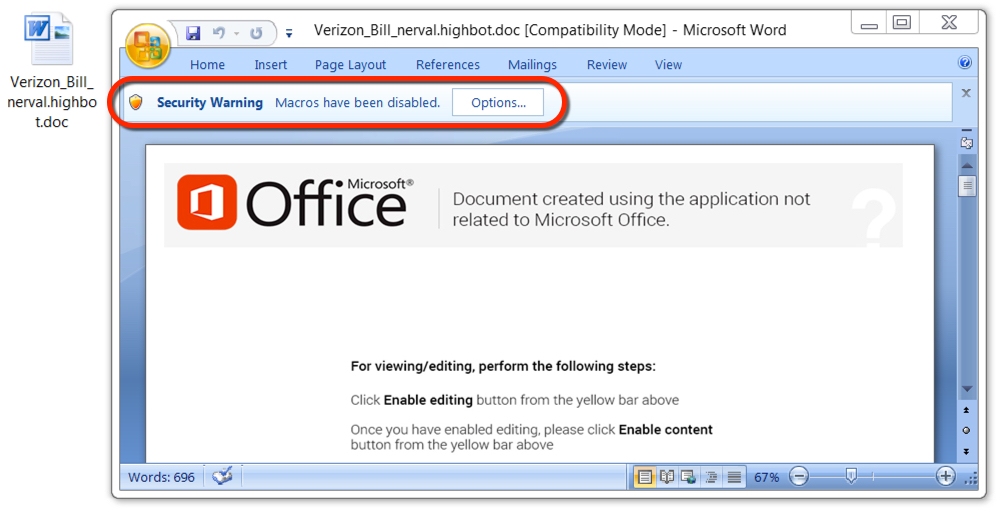The height and width of the screenshot is (512, 997).
Task: Expand the Customize Quick Access Toolbar arrow
Action: [x=289, y=34]
